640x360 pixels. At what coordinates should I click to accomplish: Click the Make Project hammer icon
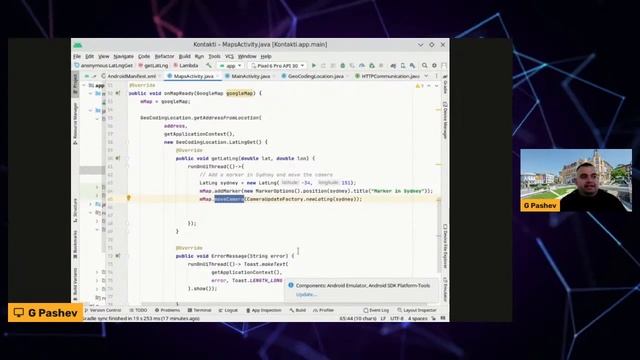click(x=209, y=65)
